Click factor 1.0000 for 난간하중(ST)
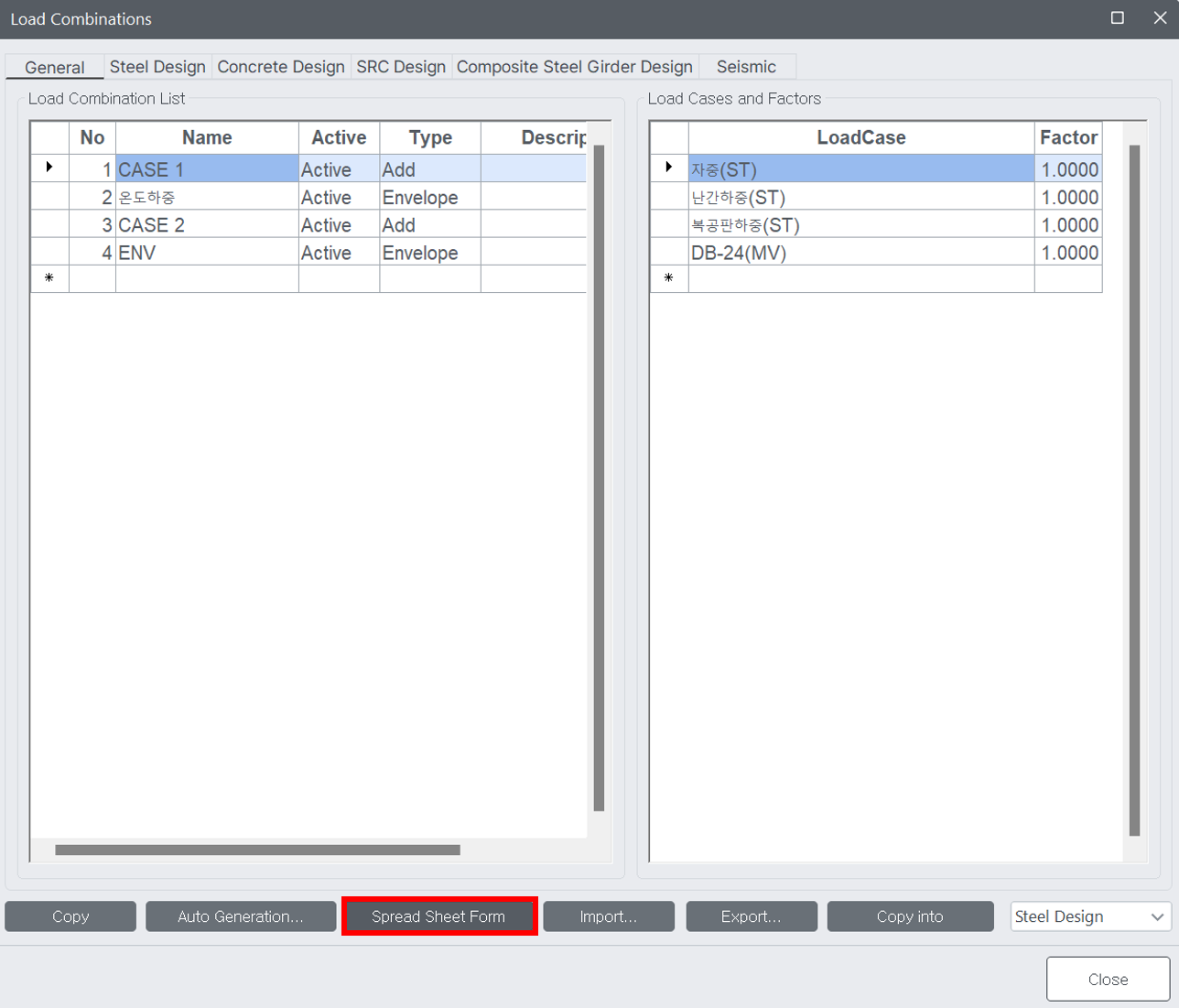Screen dimensions: 1179x1008 [x=1068, y=197]
